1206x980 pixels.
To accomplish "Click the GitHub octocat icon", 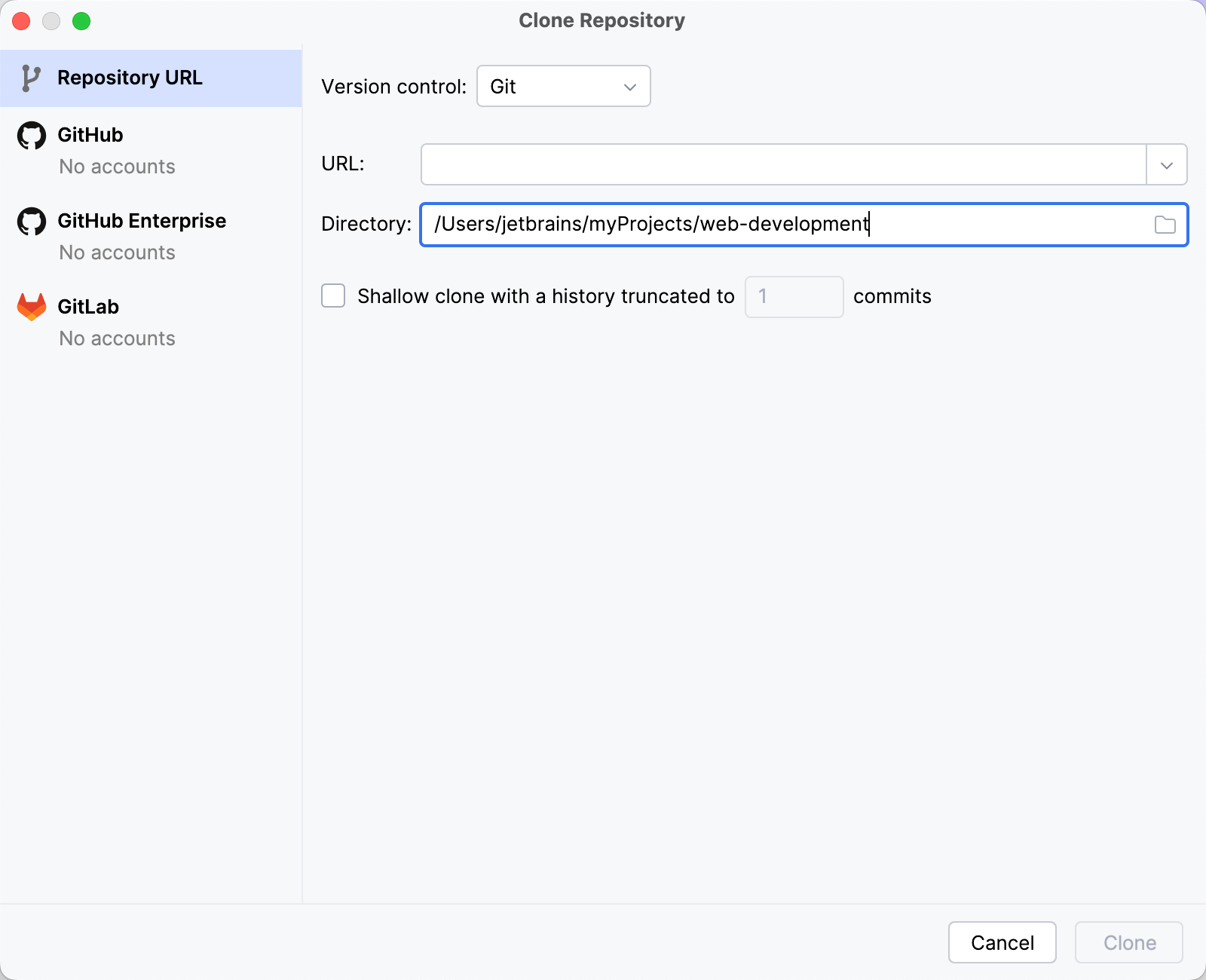I will point(32,136).
